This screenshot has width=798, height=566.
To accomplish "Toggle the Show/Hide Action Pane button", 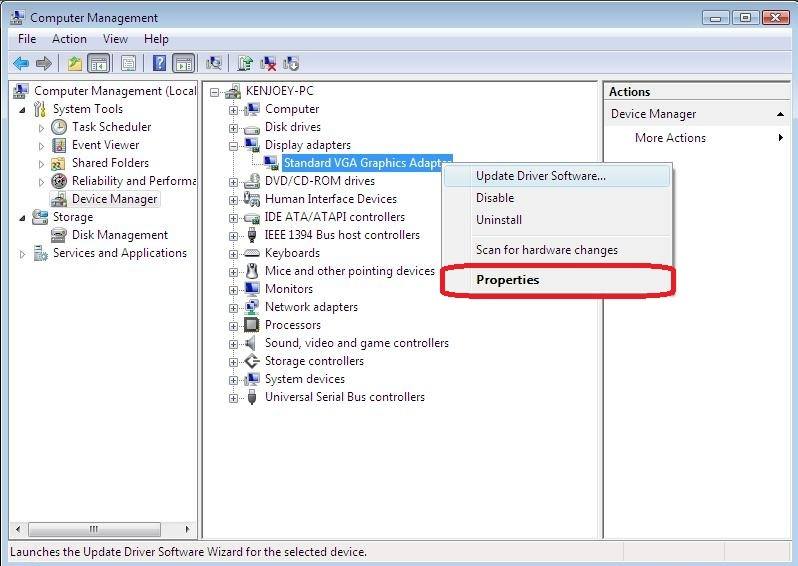I will [183, 63].
